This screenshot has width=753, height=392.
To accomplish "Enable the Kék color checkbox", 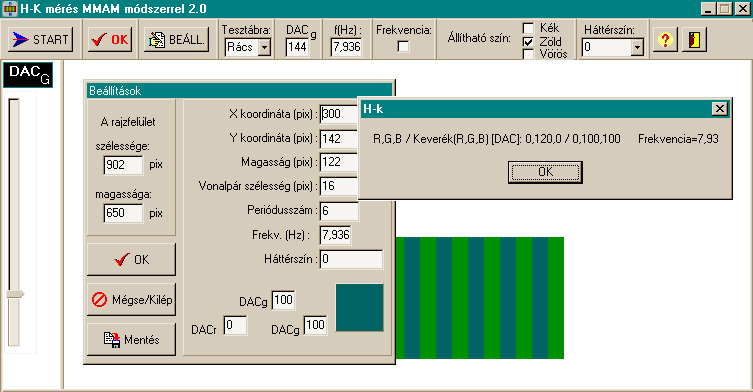I will point(528,28).
